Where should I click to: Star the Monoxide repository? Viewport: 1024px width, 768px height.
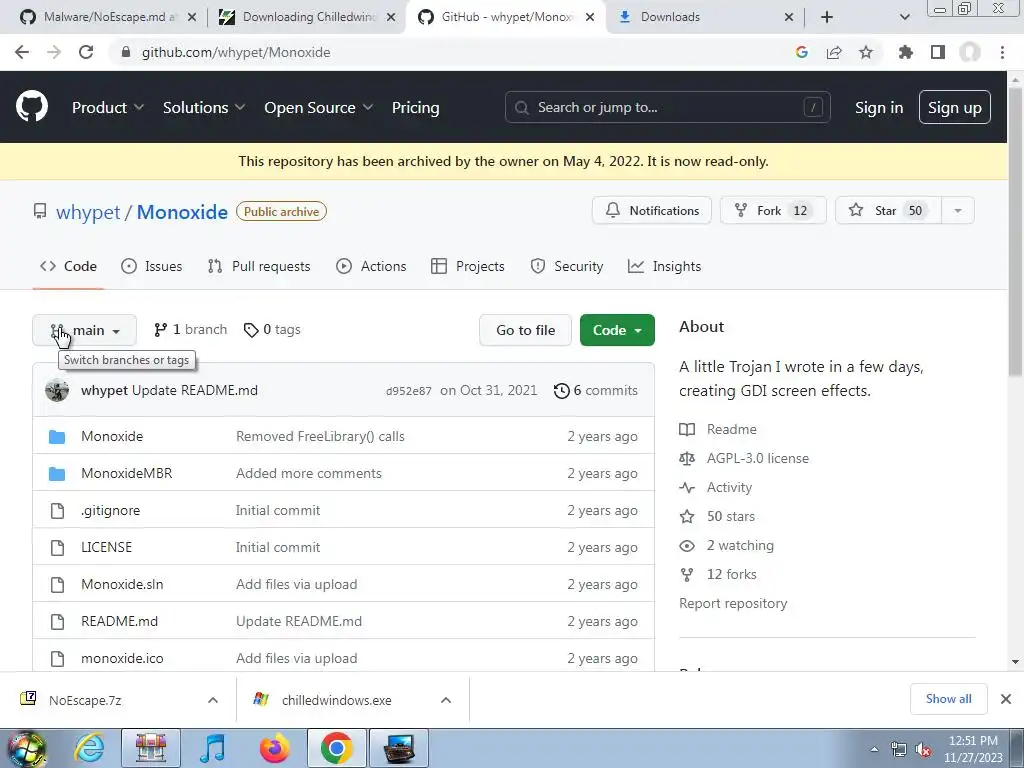(x=888, y=211)
